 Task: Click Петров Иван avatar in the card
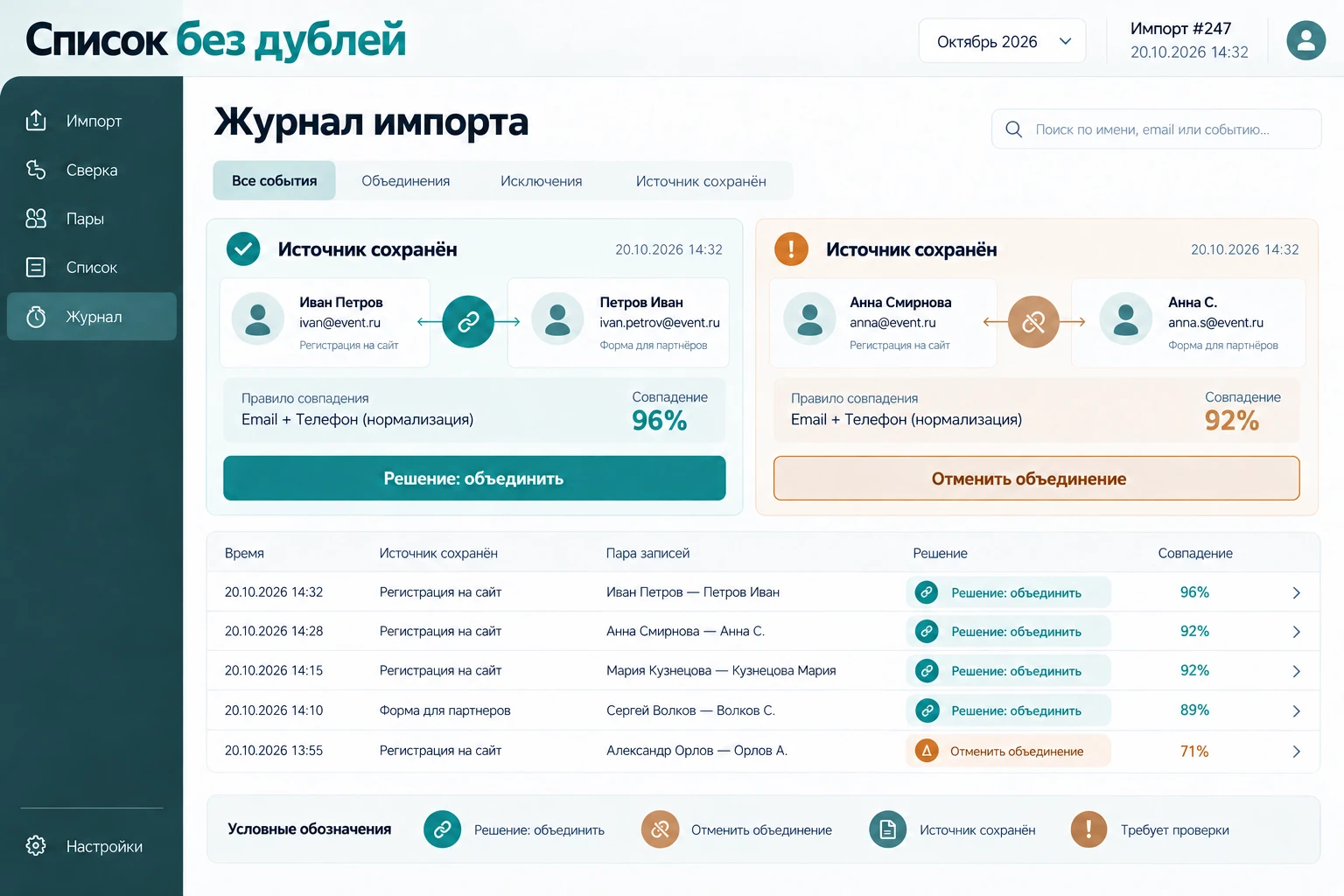(557, 319)
